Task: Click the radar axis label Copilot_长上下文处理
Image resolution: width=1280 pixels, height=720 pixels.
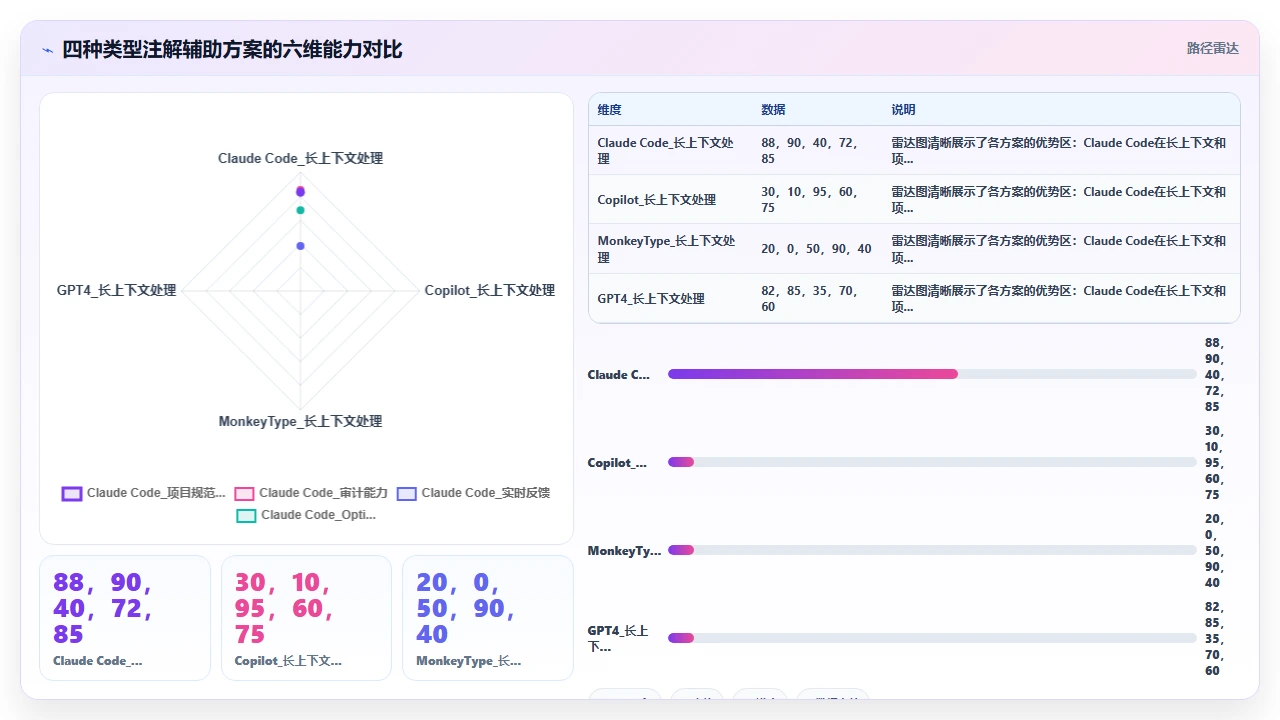Action: pos(489,290)
